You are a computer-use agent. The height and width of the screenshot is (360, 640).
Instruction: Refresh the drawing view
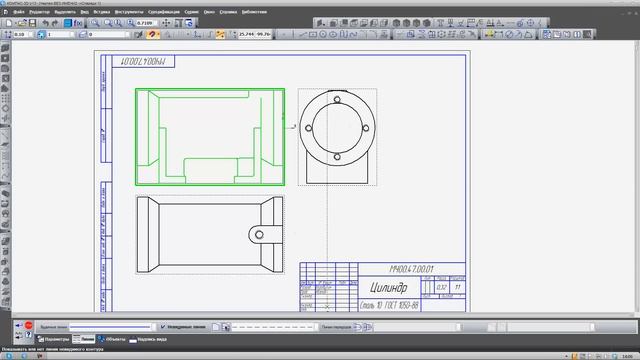[189, 23]
